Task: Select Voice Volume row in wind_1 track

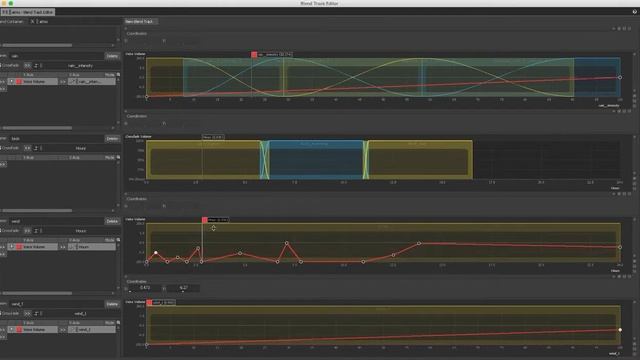Action: click(33, 329)
